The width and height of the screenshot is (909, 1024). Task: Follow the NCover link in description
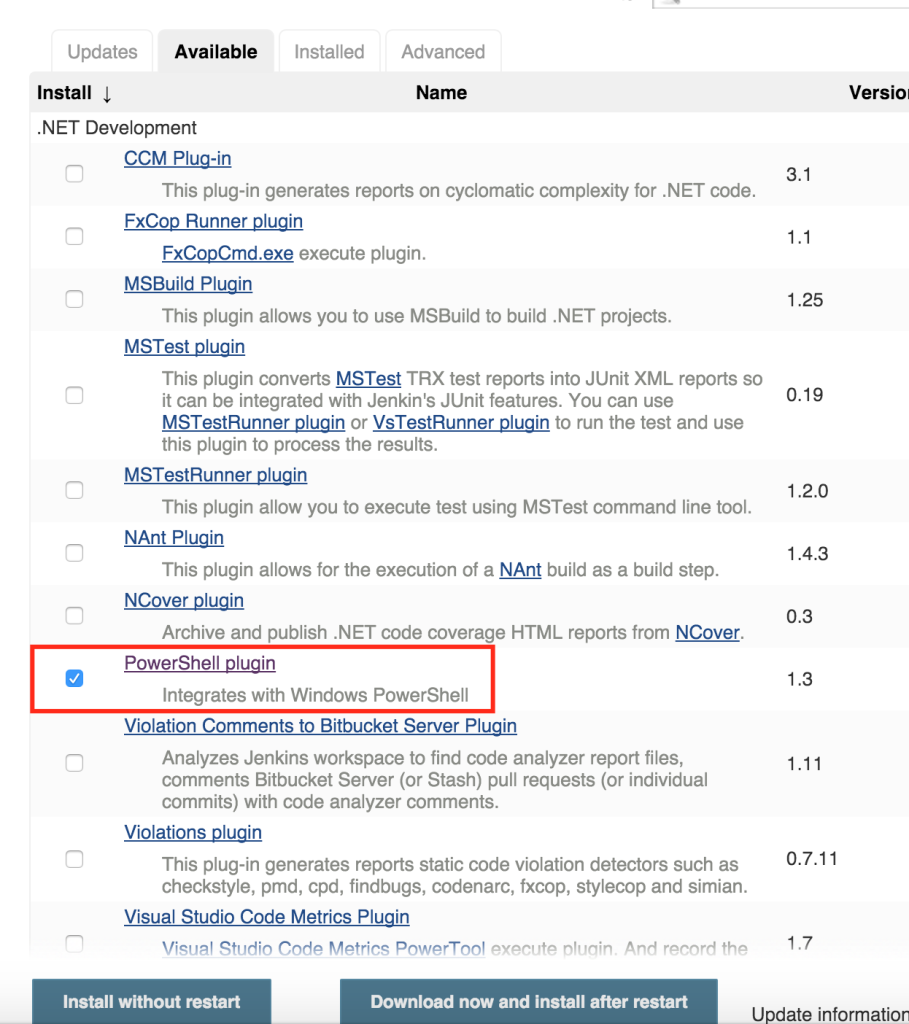pyautogui.click(x=707, y=632)
